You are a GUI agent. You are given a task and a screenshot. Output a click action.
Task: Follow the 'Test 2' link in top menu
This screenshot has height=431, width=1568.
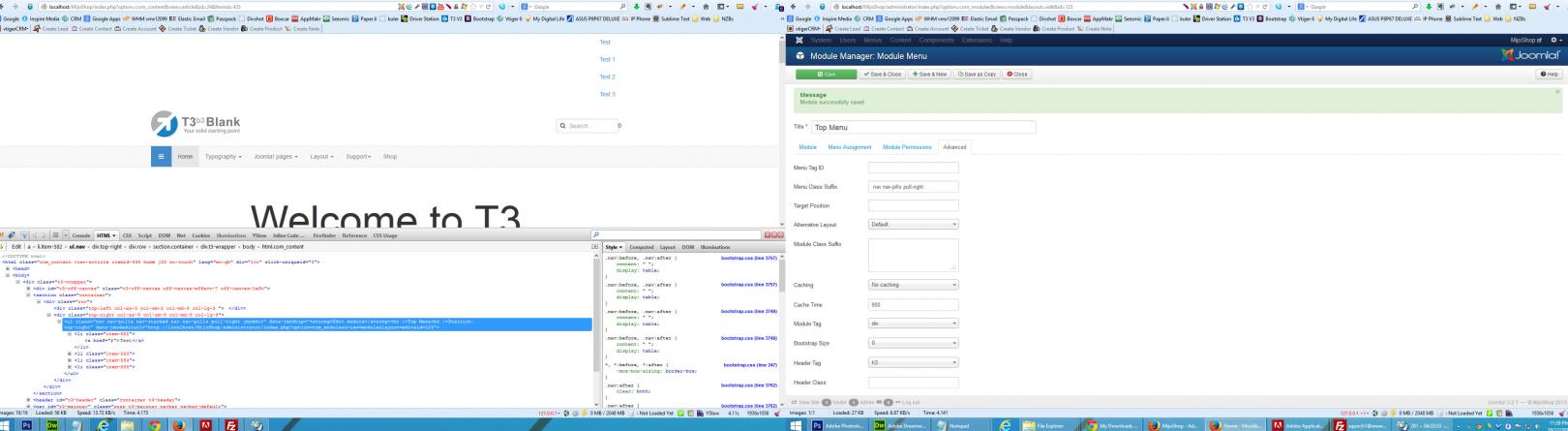point(607,77)
